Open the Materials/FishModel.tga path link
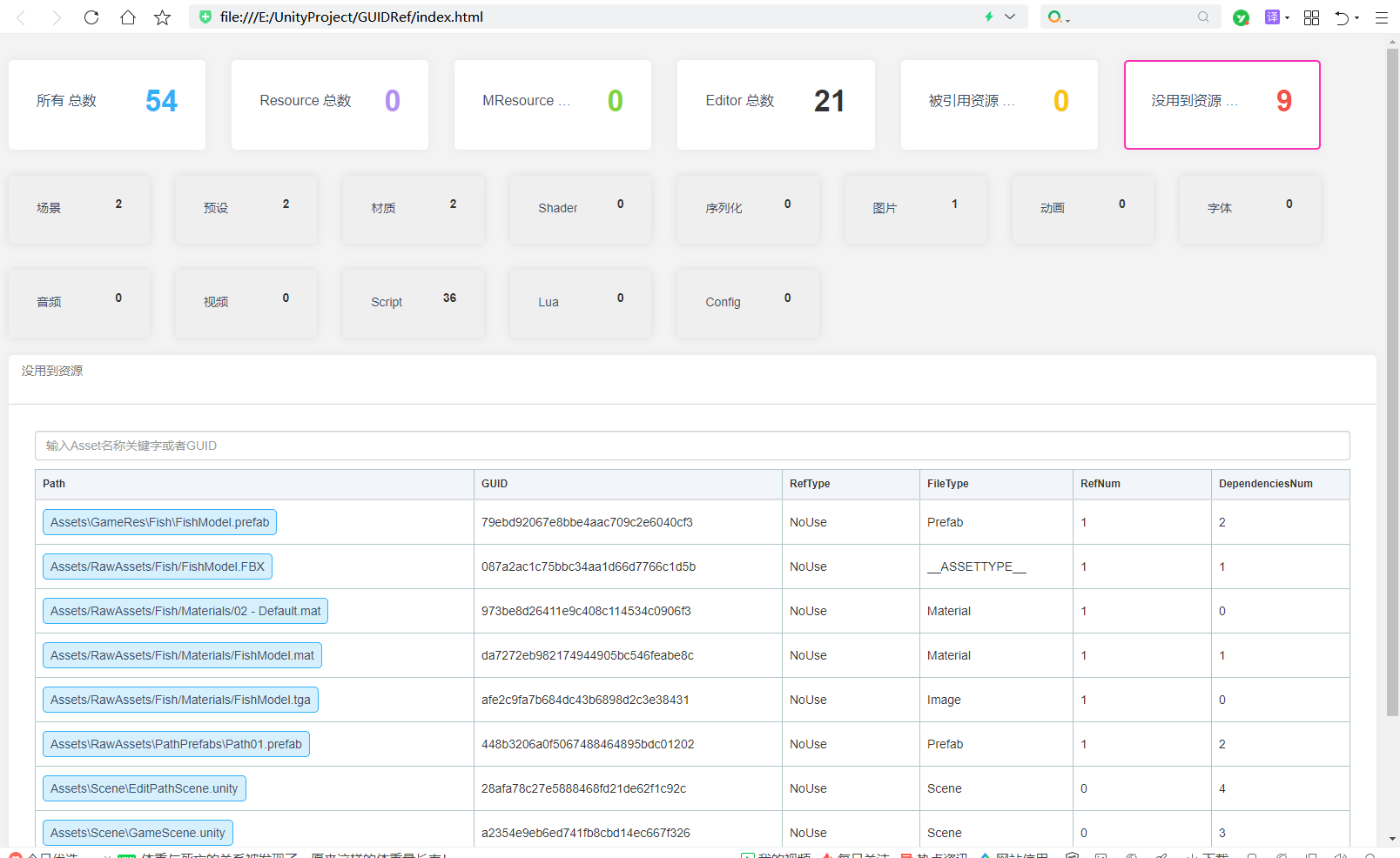This screenshot has height=858, width=1400. [180, 700]
